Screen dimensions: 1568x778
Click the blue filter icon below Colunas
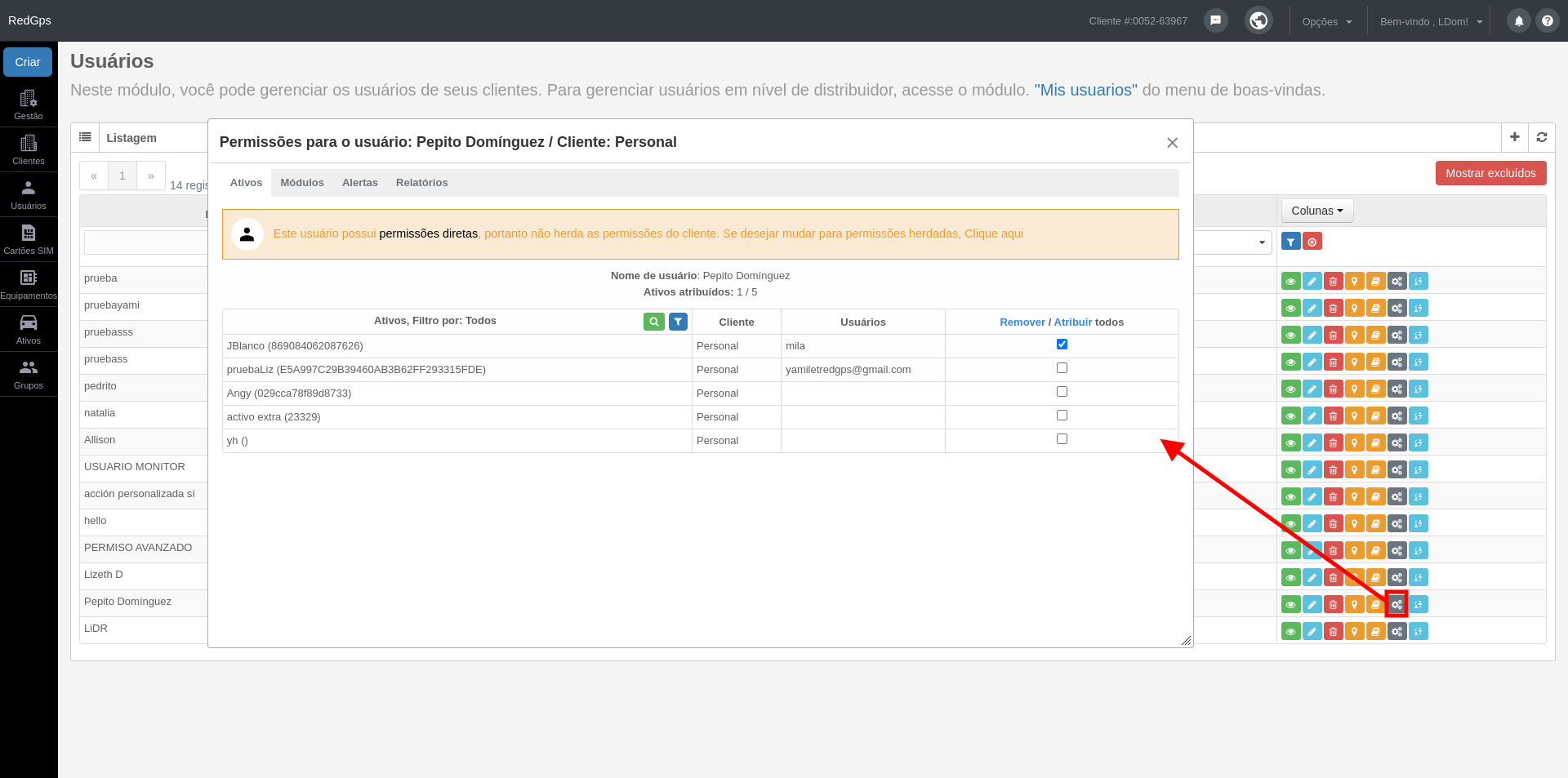point(1291,242)
